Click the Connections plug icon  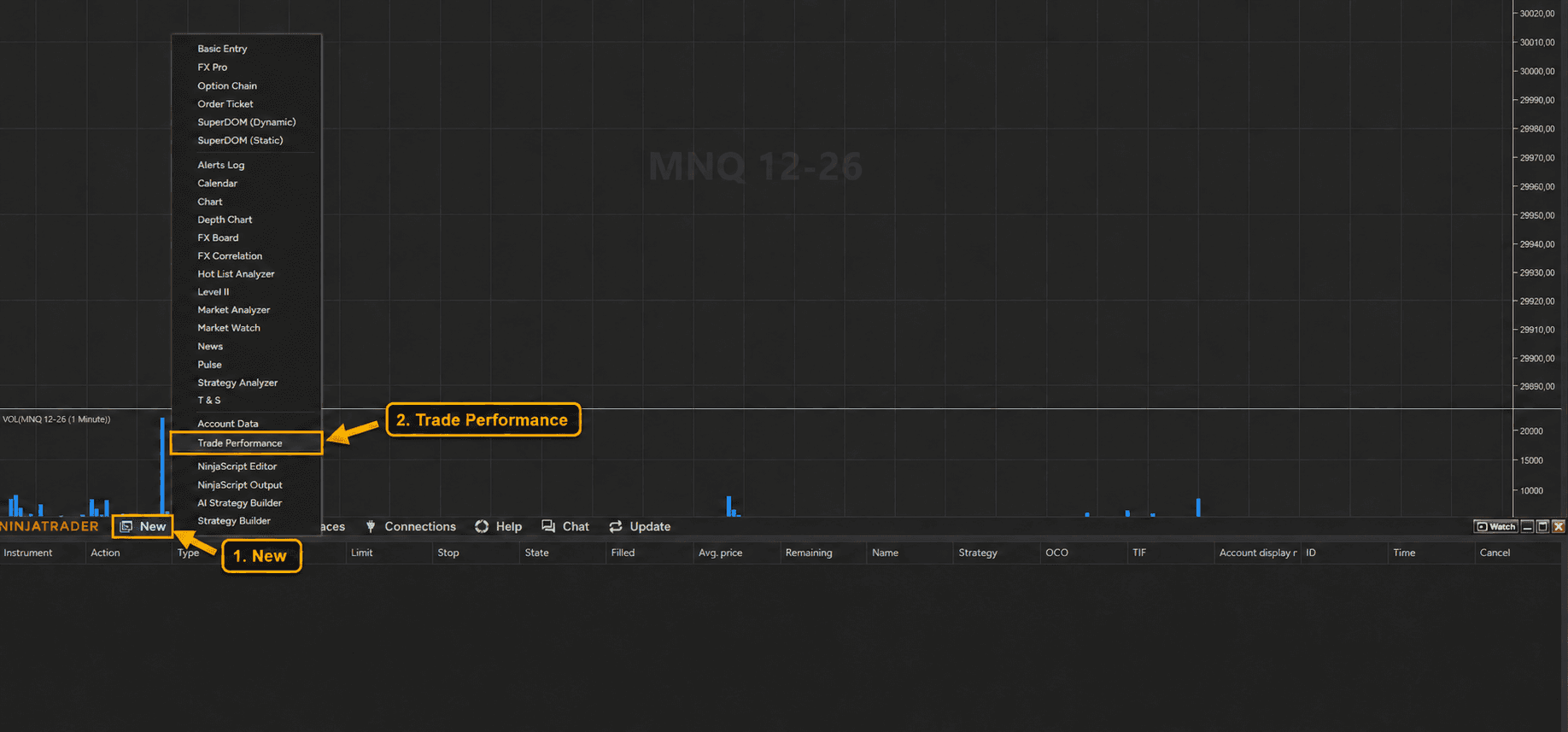[371, 526]
